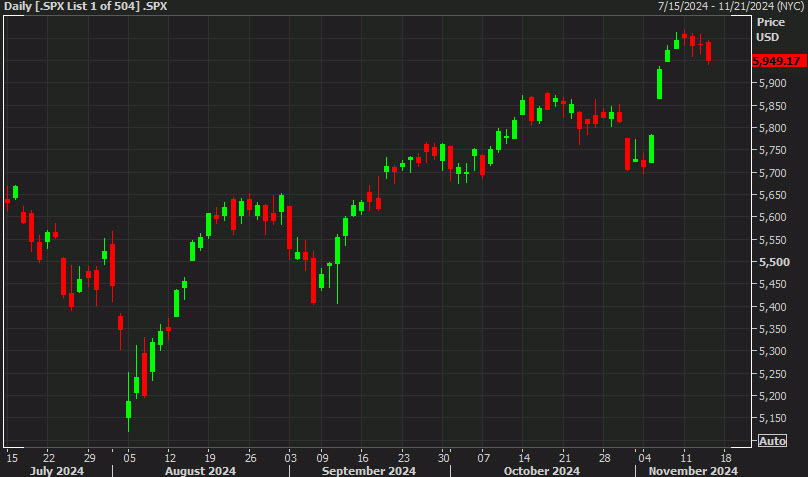Select the 5,300 price axis label
Screen dimensions: 808x477
772,351
